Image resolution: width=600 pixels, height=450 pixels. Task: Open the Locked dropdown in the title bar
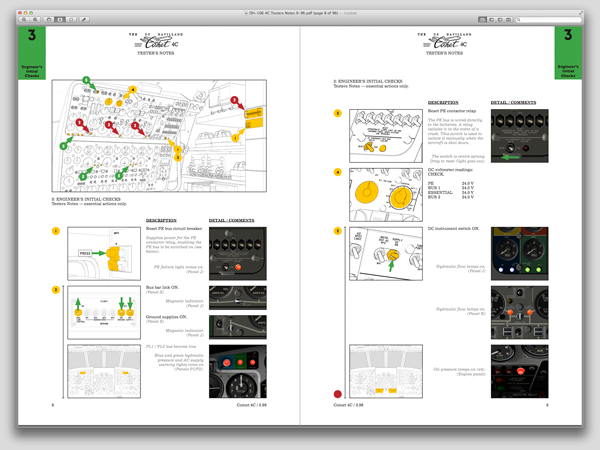point(350,13)
